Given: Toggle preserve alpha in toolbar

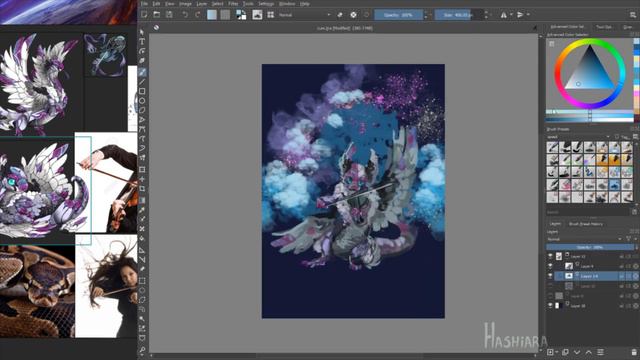Looking at the screenshot, I should [353, 15].
